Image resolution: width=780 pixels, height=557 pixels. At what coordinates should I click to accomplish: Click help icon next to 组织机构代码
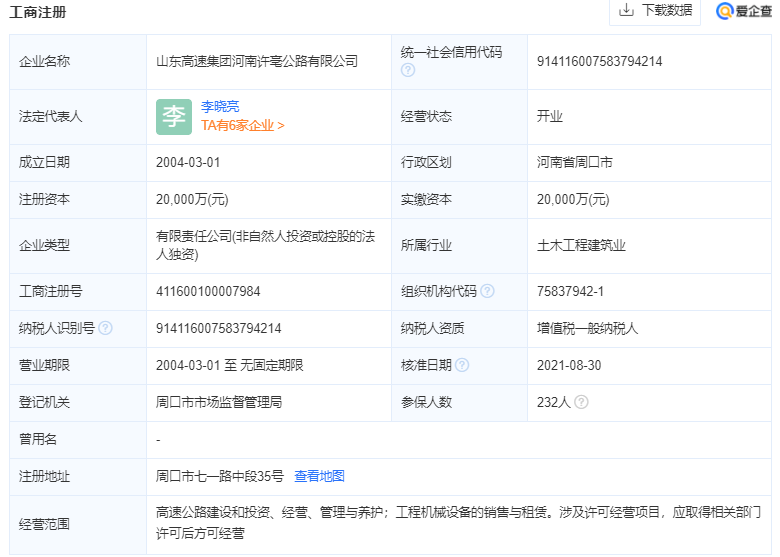pos(487,291)
